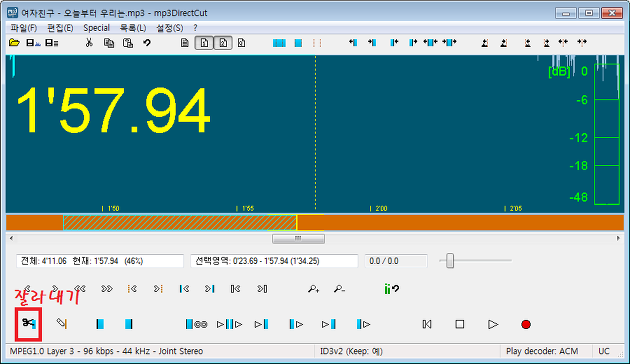Screen dimensions: 630x364
Task: Click the dB level meter on the right
Action: point(606,134)
